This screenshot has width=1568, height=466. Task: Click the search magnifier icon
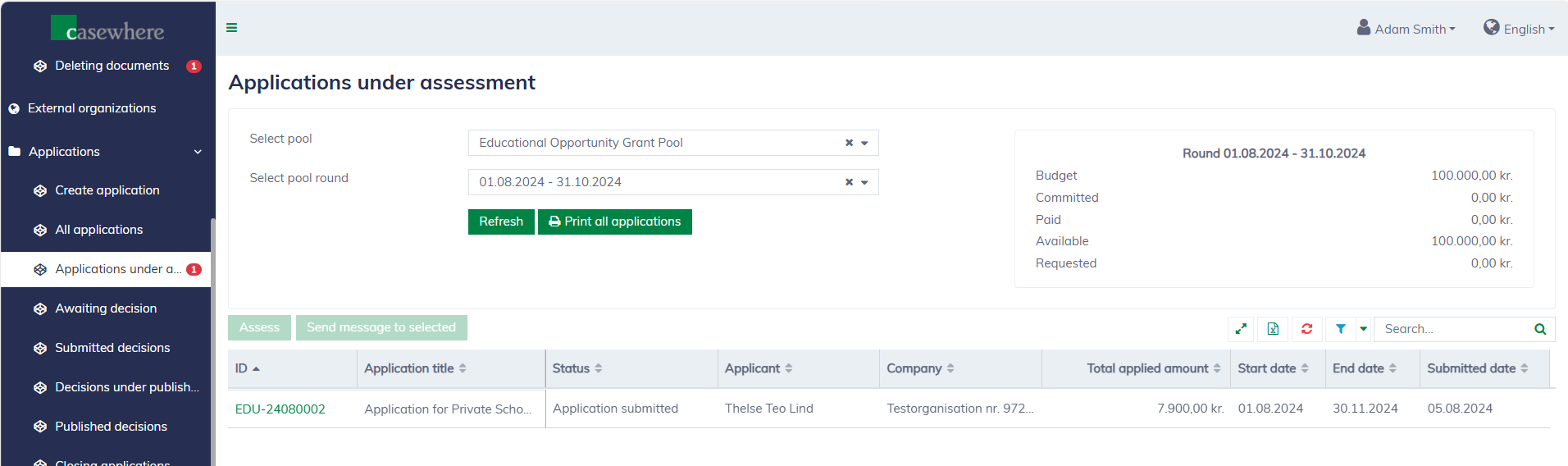(x=1540, y=329)
